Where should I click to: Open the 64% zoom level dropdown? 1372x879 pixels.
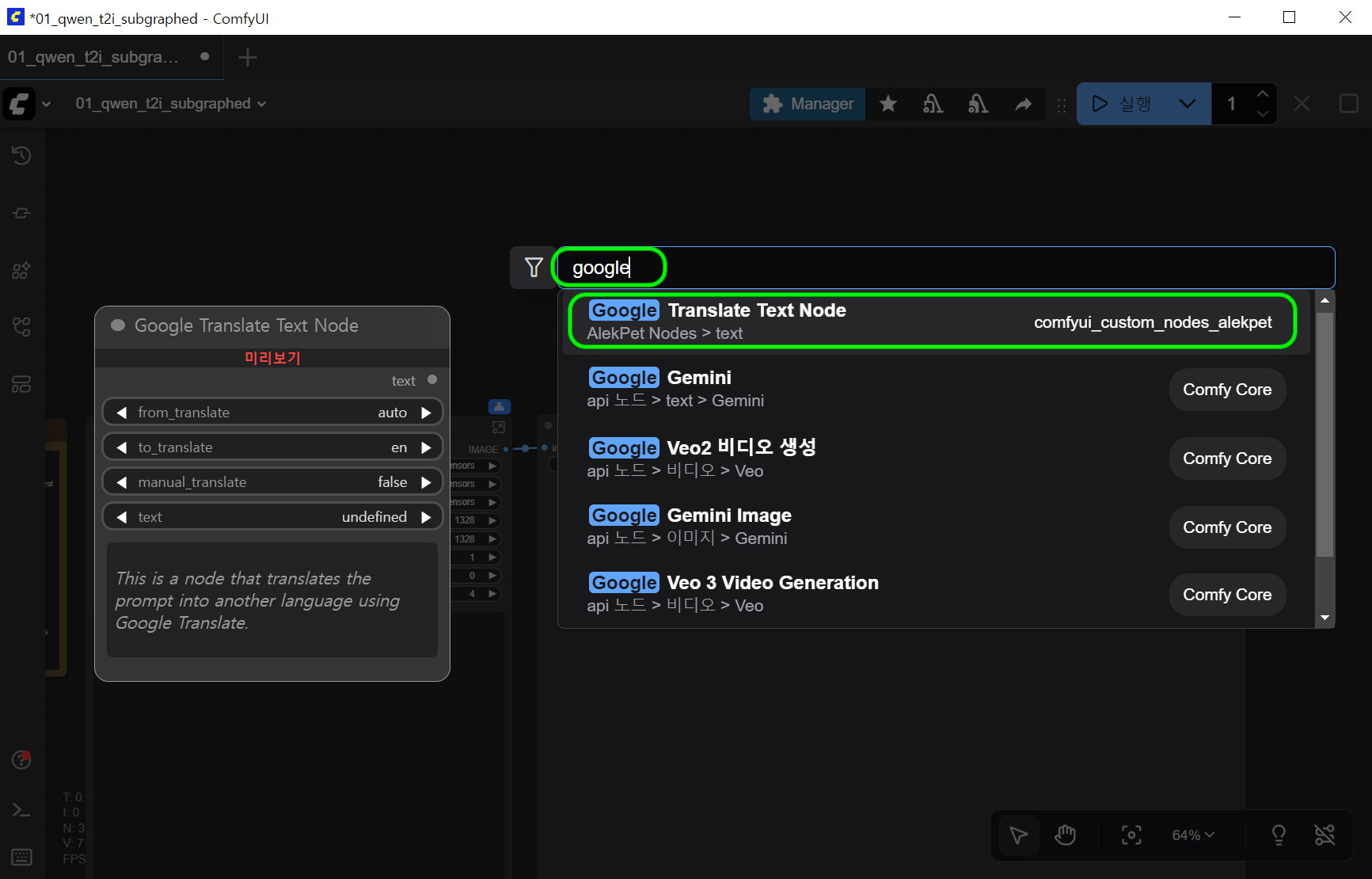tap(1192, 835)
